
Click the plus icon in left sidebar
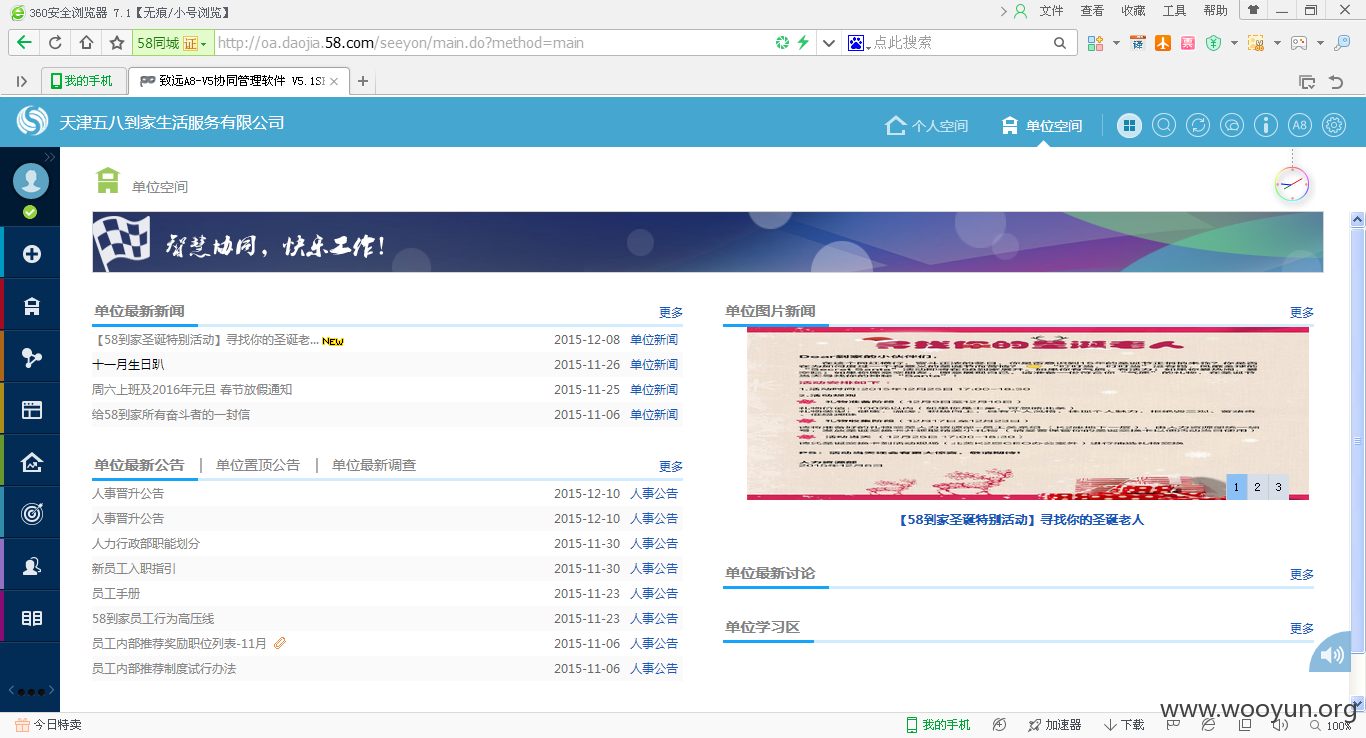[x=32, y=254]
